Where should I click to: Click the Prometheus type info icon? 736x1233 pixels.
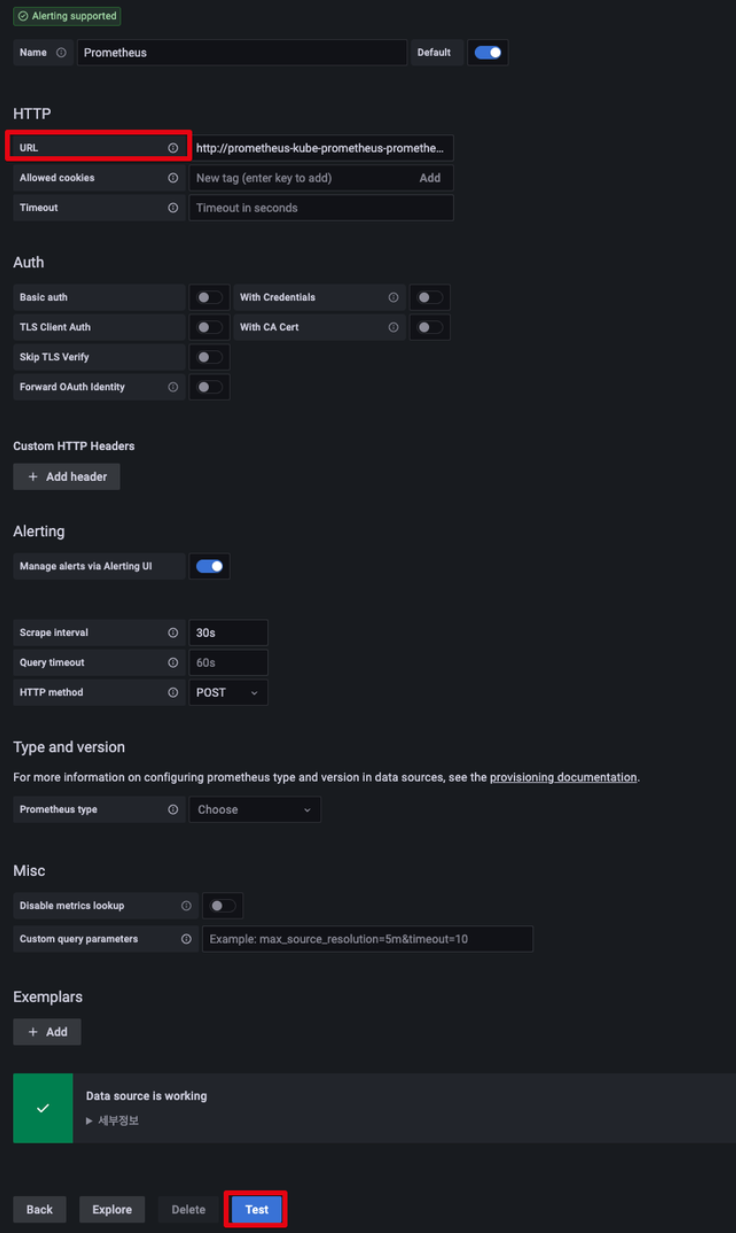[x=173, y=810]
